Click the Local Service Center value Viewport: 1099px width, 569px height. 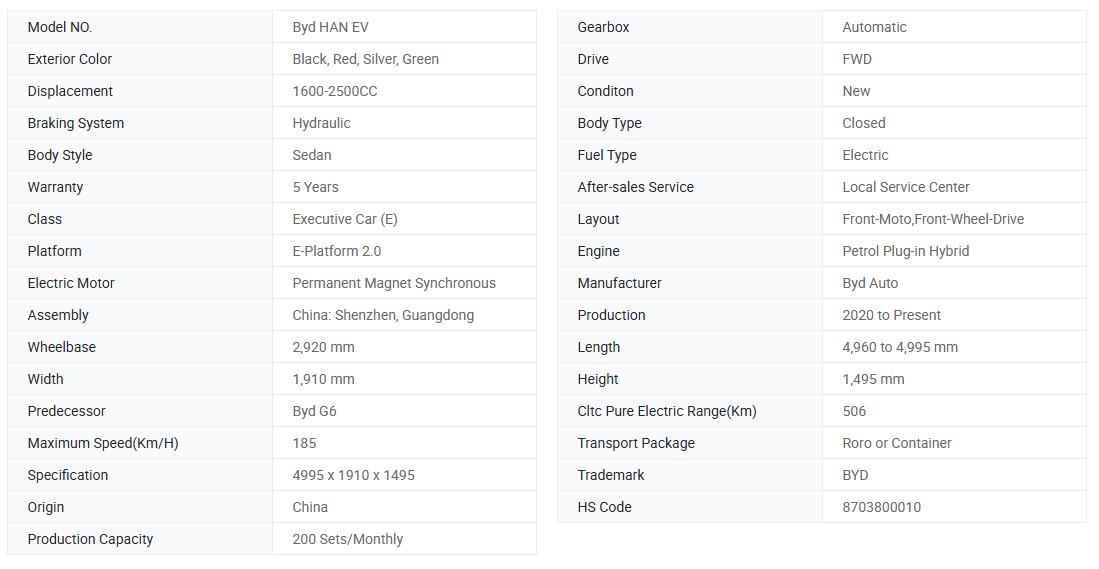(x=906, y=187)
